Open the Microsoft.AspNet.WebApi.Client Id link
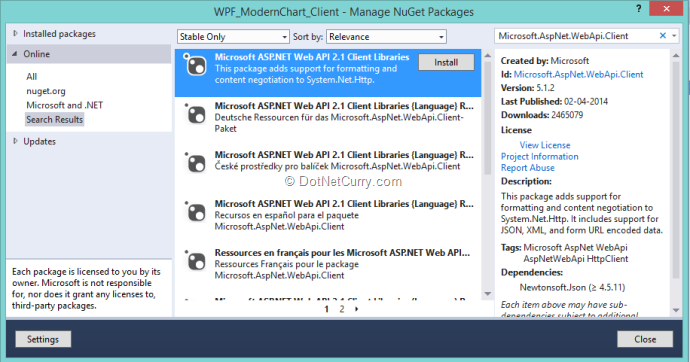690x362 pixels. pyautogui.click(x=578, y=74)
